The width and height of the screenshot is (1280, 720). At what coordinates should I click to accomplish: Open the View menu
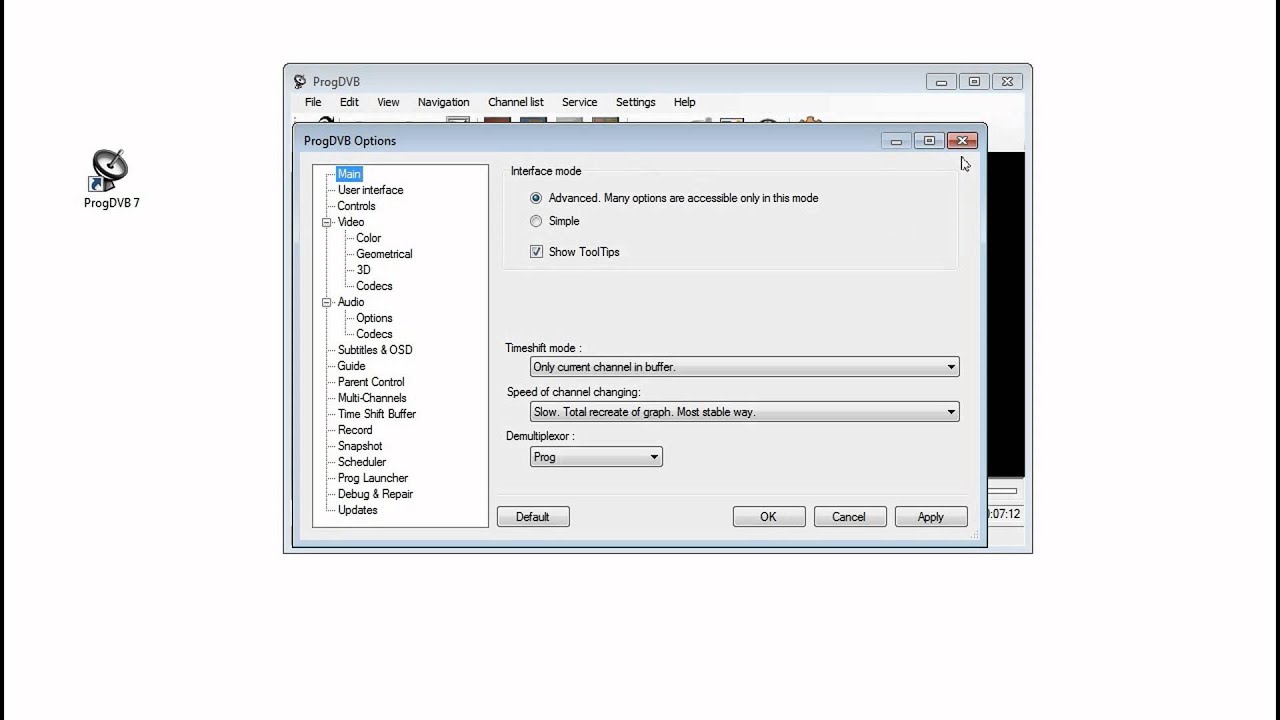coord(388,102)
